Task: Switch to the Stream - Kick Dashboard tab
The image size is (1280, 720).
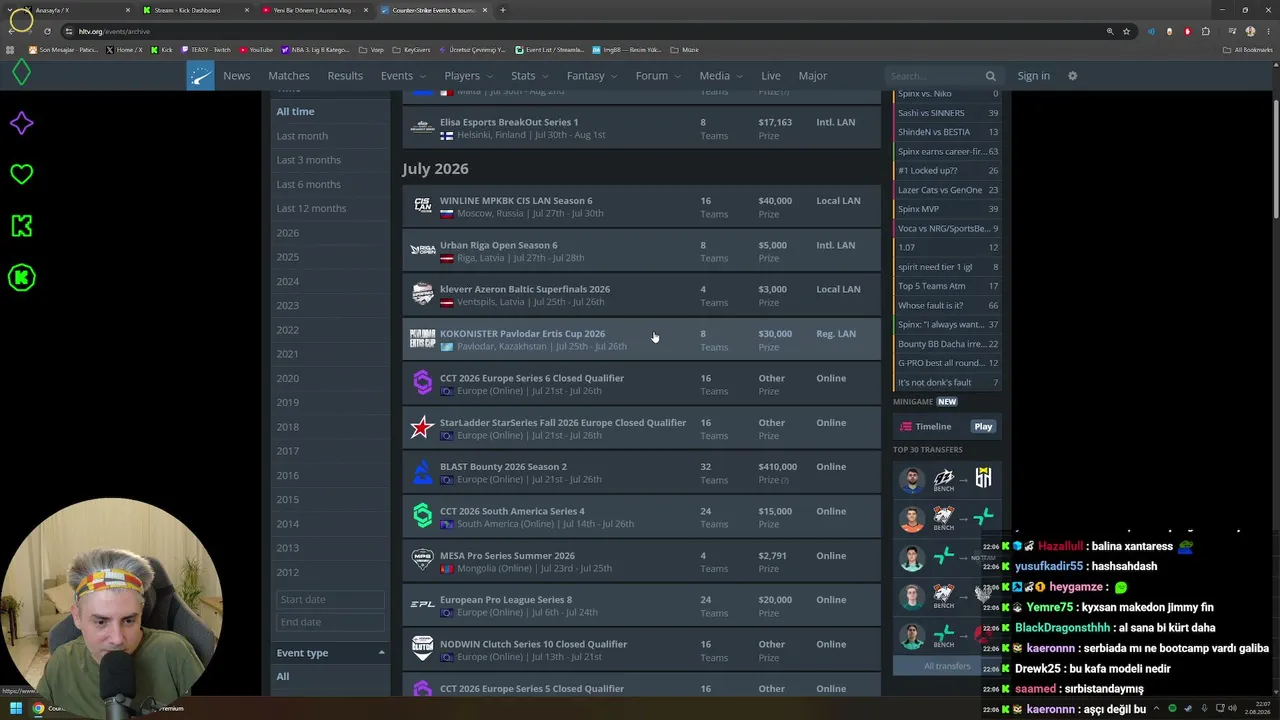Action: coord(195,10)
